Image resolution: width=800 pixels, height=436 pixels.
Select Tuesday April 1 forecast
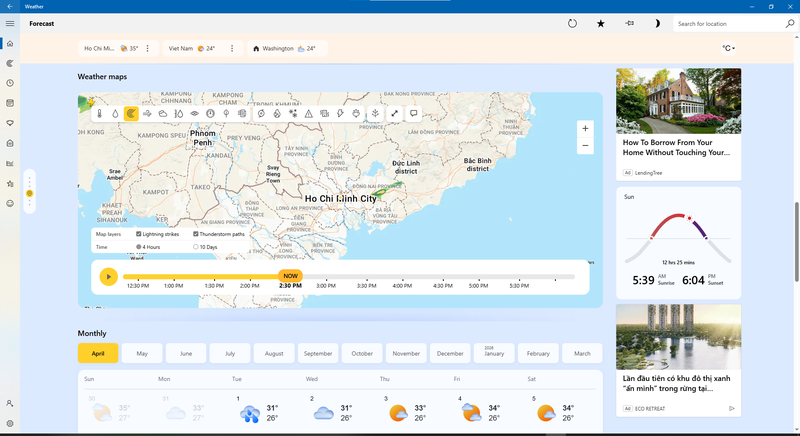point(259,409)
